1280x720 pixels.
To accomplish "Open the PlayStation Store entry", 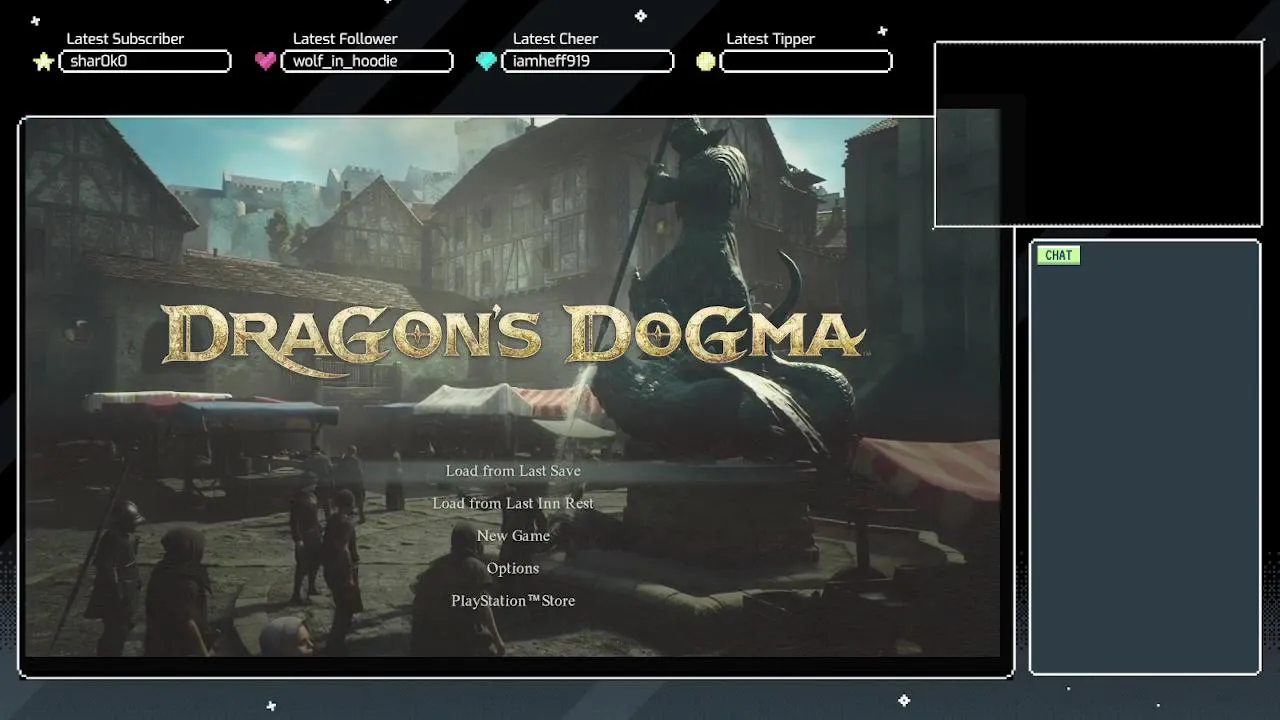I will (513, 601).
